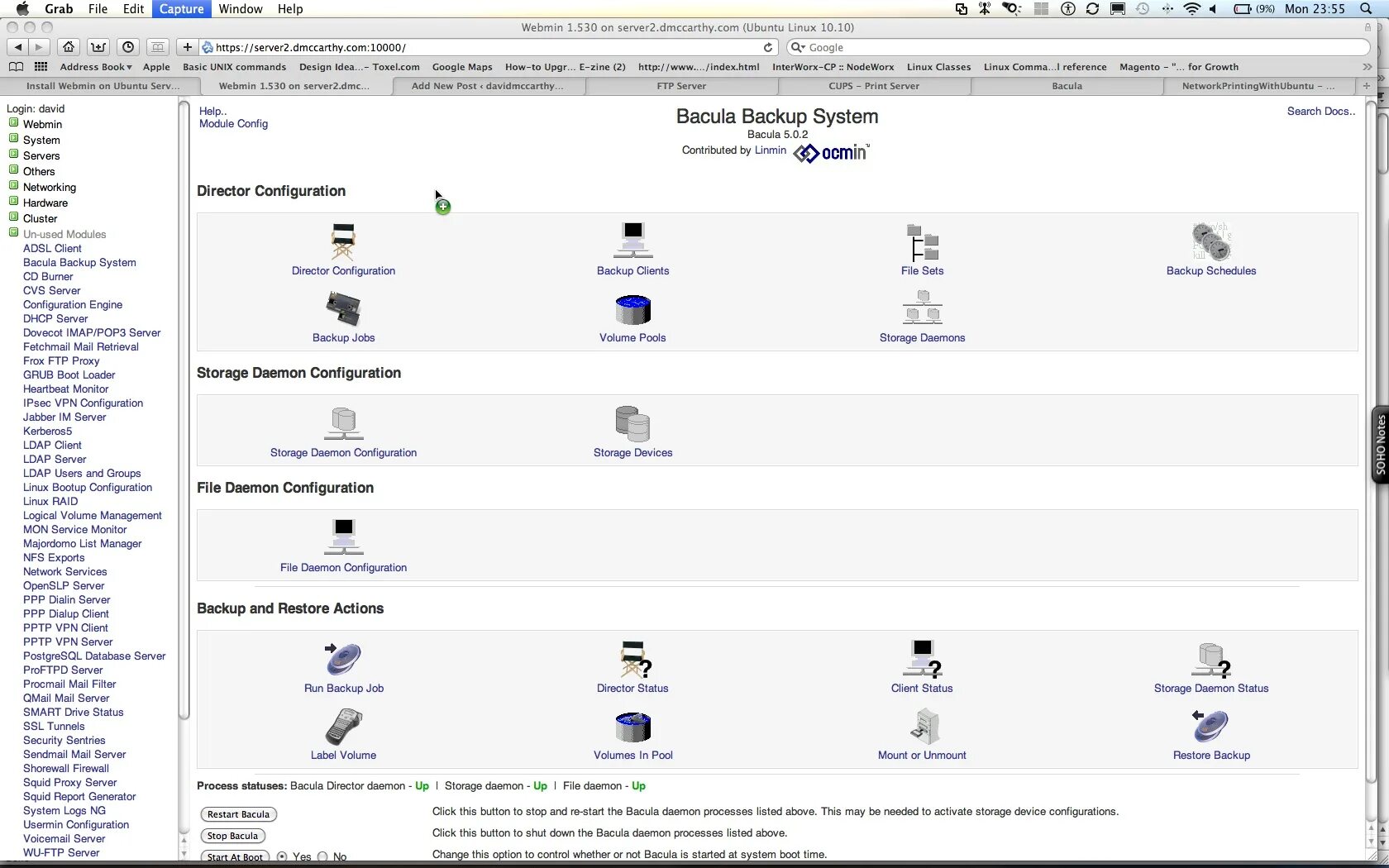Open the Backup Jobs icon

point(343,309)
